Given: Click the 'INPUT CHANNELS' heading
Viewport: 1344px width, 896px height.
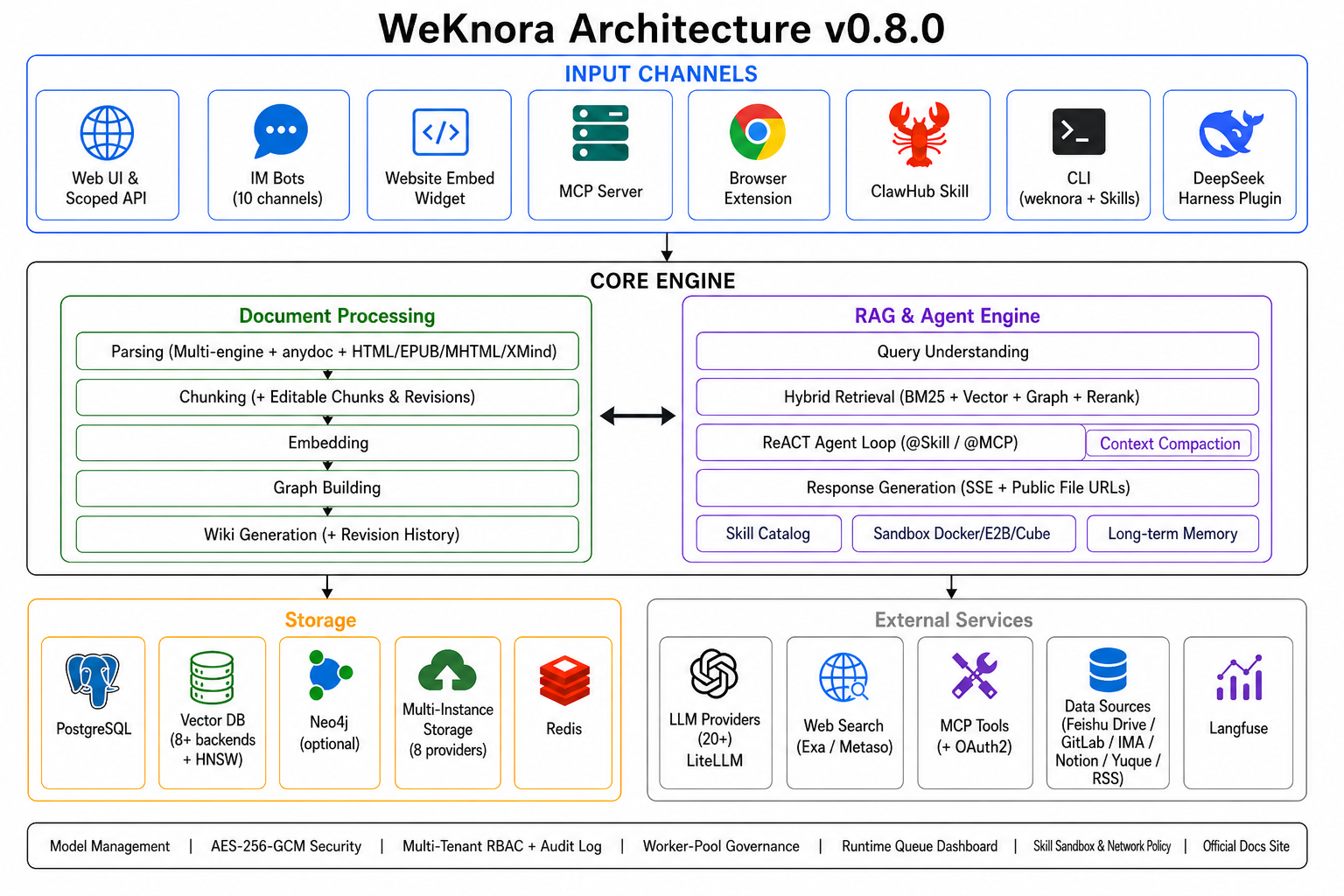Looking at the screenshot, I should tap(661, 74).
